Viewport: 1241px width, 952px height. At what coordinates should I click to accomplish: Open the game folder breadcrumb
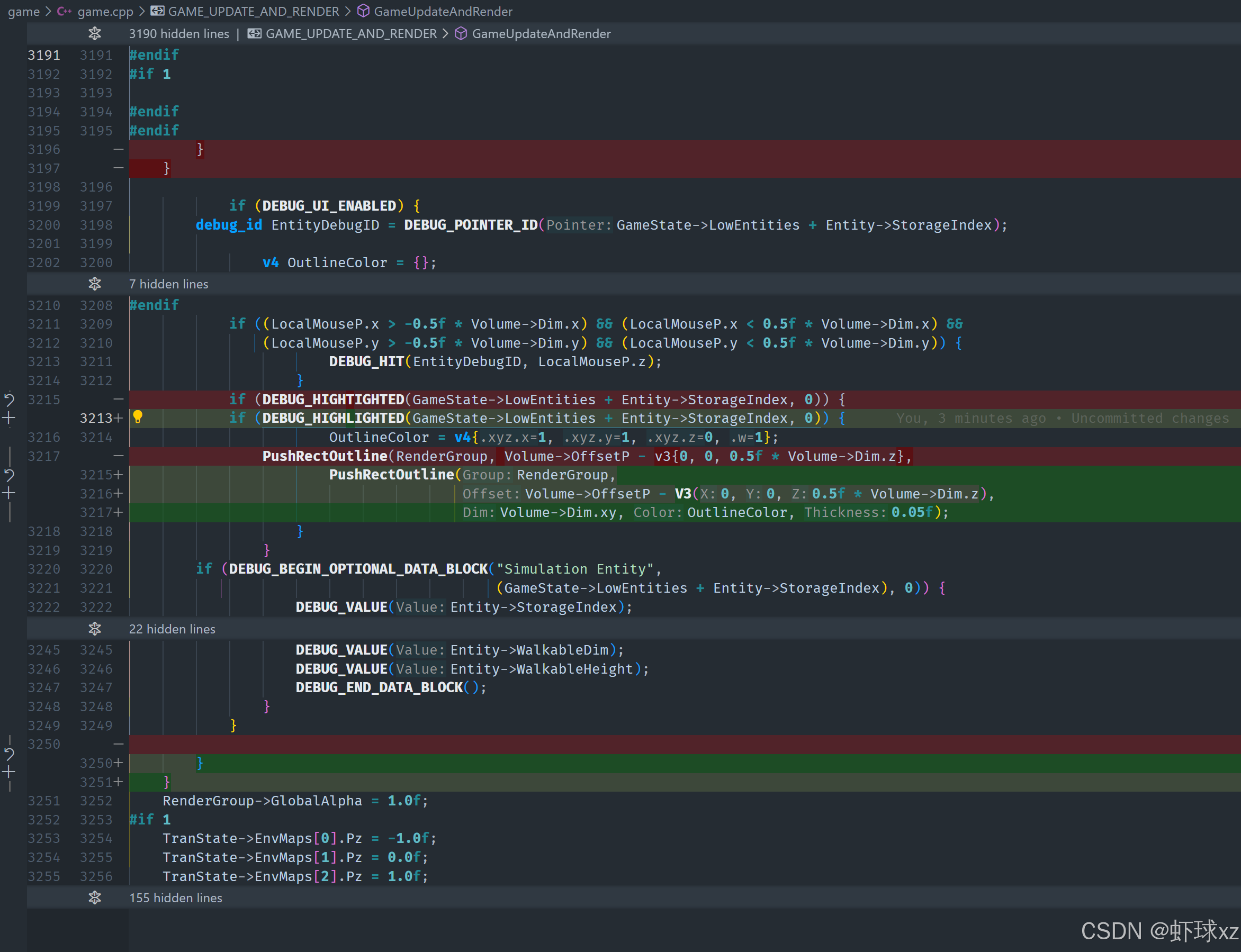click(x=23, y=11)
